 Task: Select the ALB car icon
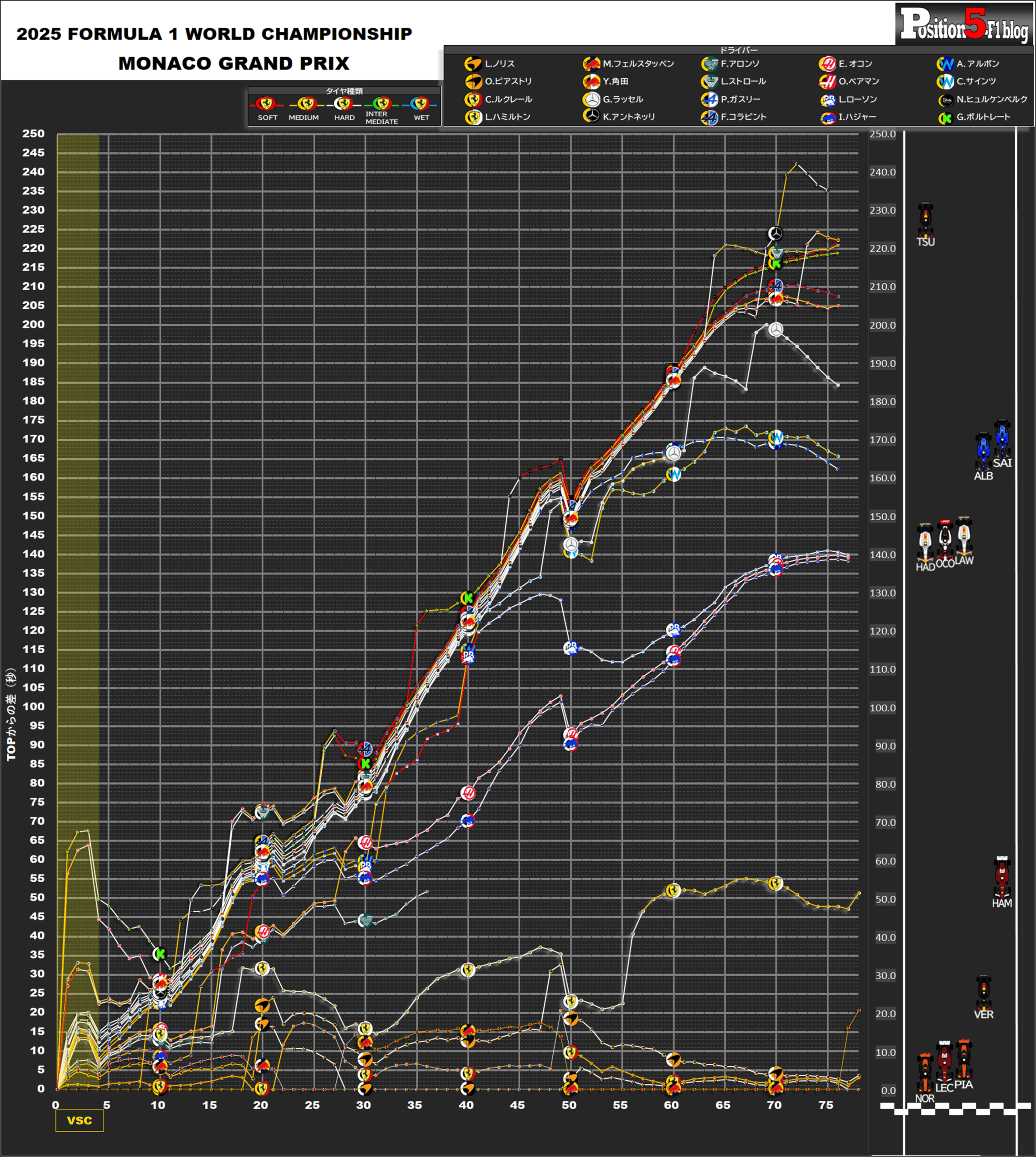(x=983, y=452)
